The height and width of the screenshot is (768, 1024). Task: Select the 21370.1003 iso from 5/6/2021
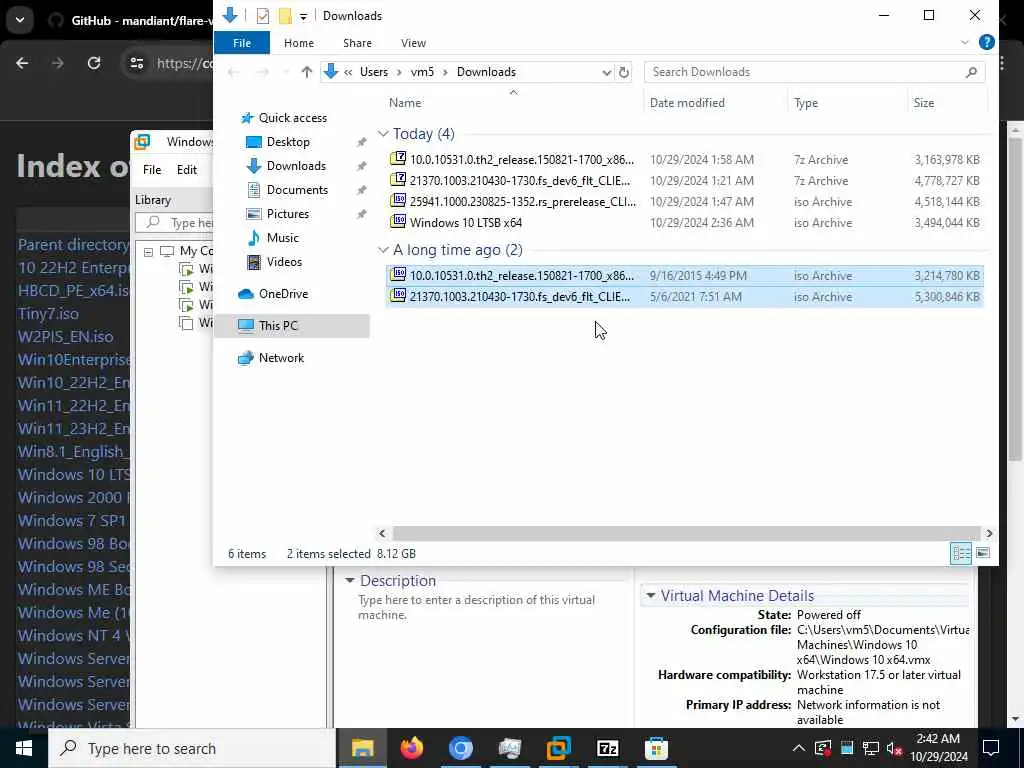[x=684, y=296]
